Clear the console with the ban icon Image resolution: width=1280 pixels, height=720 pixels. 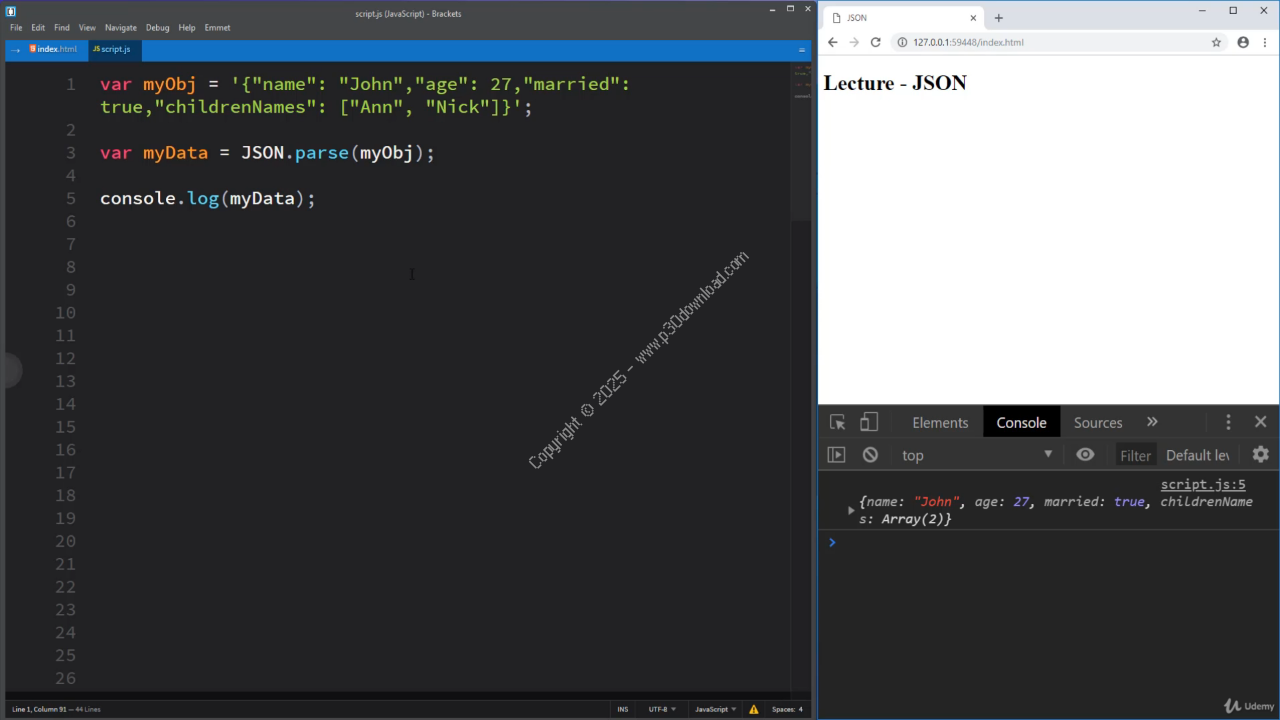click(x=870, y=454)
